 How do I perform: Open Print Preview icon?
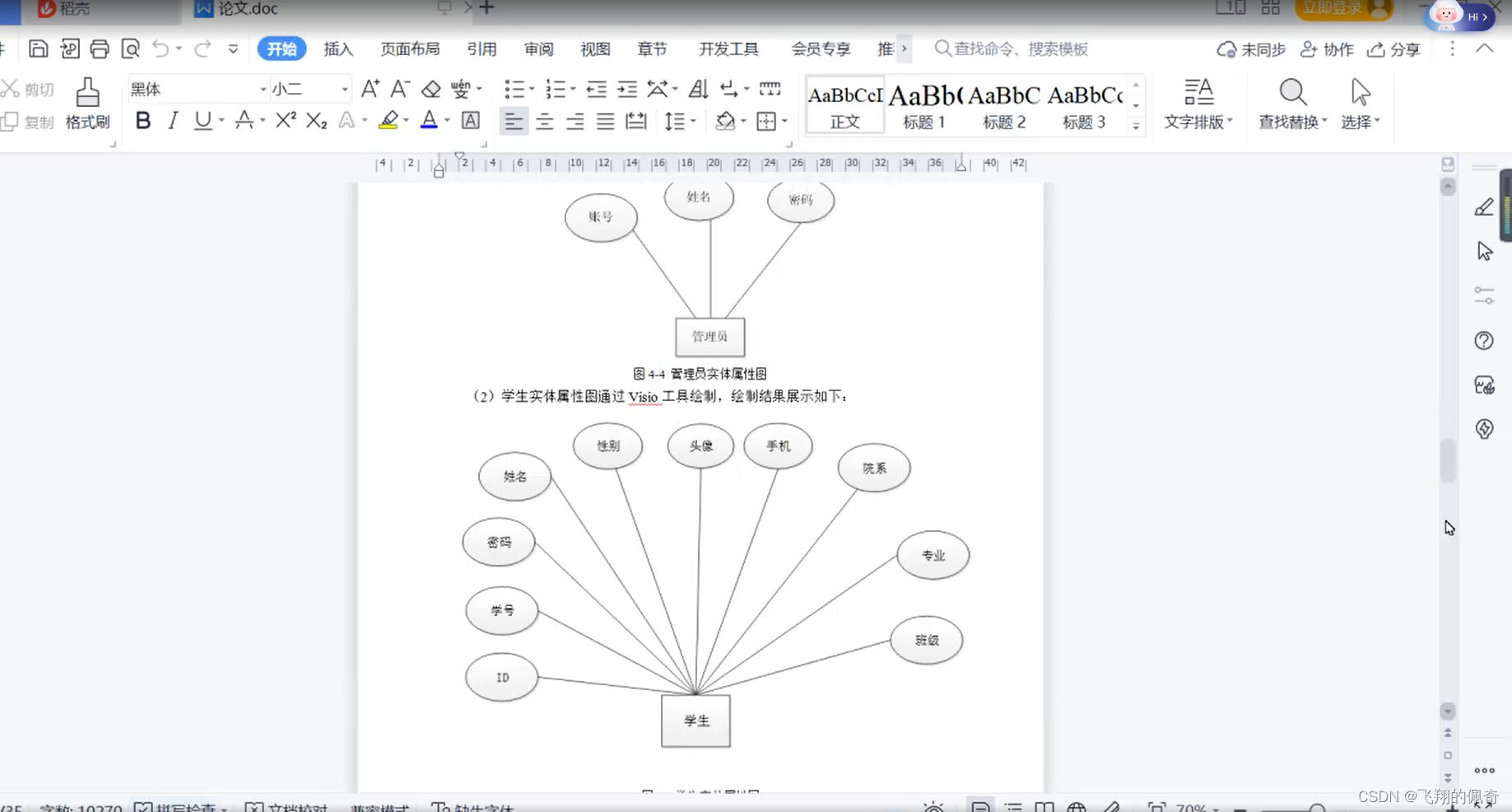130,49
